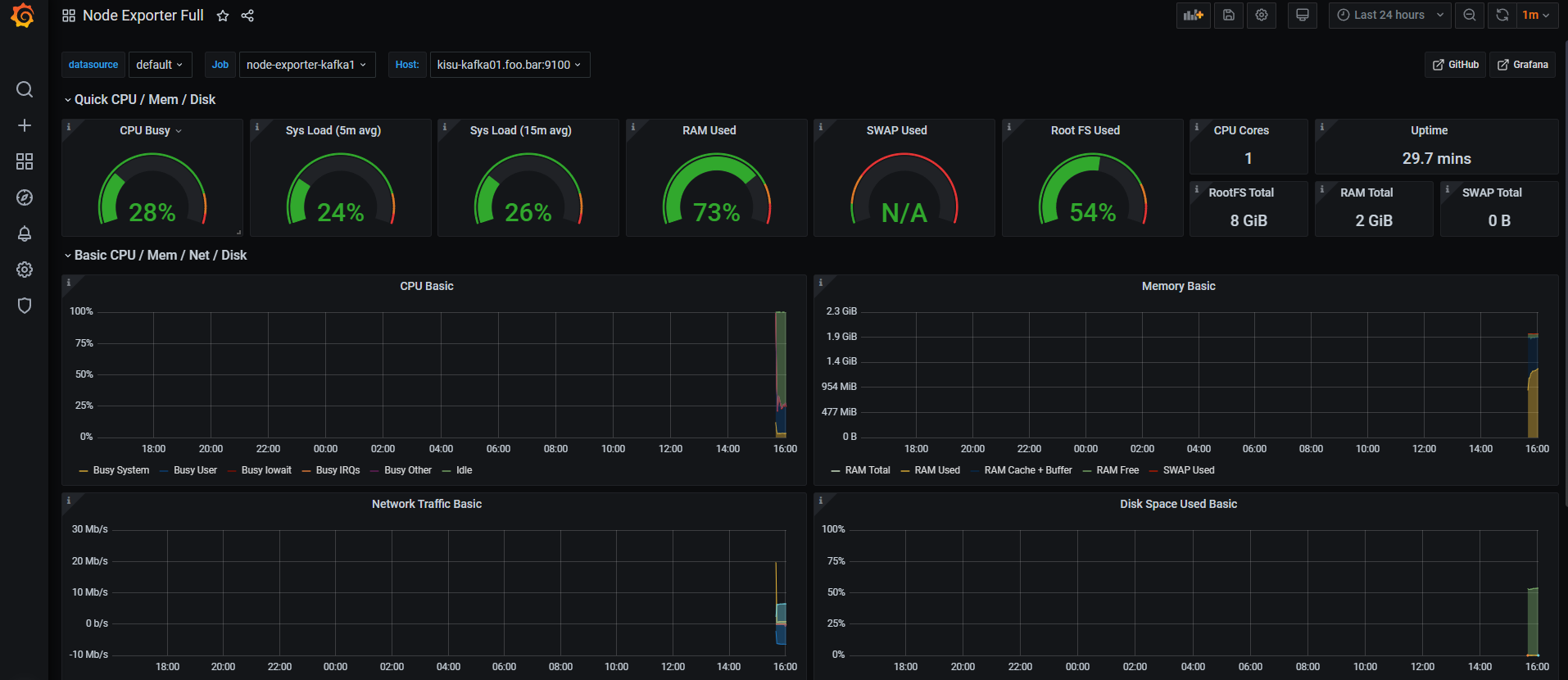
Task: Click the Node Exporter Full dashboard title
Action: [x=143, y=16]
